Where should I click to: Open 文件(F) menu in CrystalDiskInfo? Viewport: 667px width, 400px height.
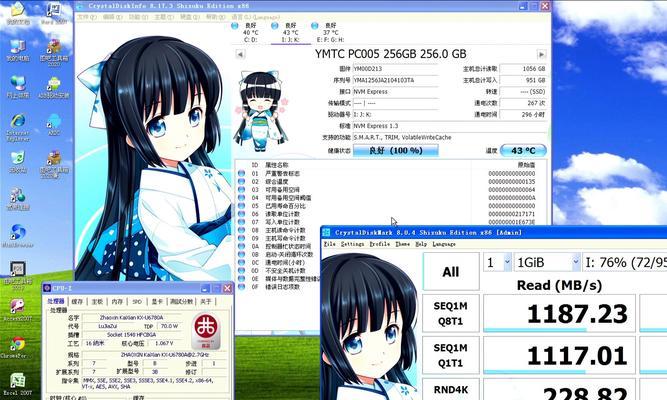click(87, 17)
